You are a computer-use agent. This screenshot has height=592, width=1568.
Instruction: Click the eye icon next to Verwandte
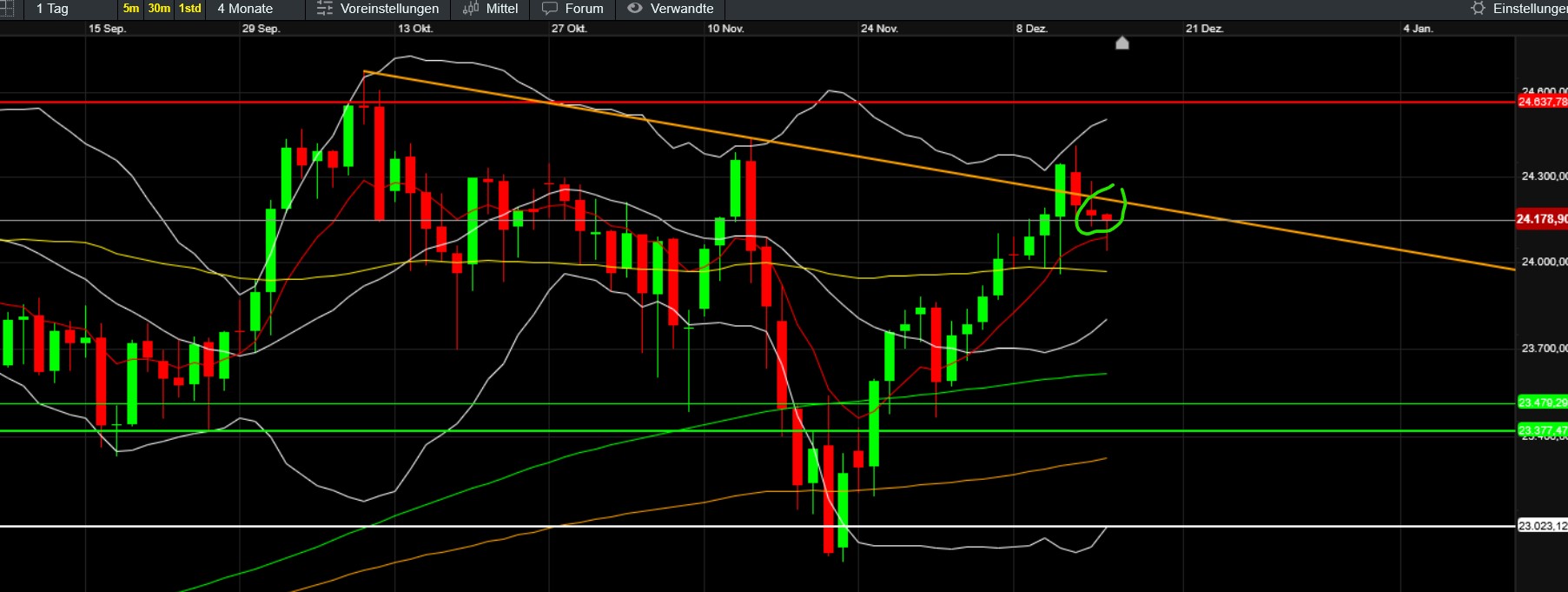pyautogui.click(x=635, y=9)
